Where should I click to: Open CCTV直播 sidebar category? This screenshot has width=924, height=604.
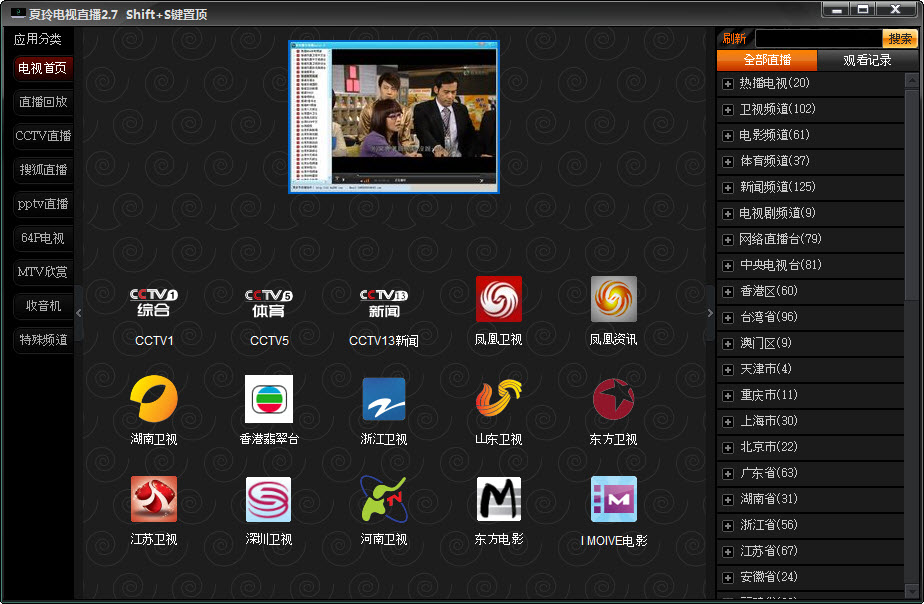coord(43,136)
